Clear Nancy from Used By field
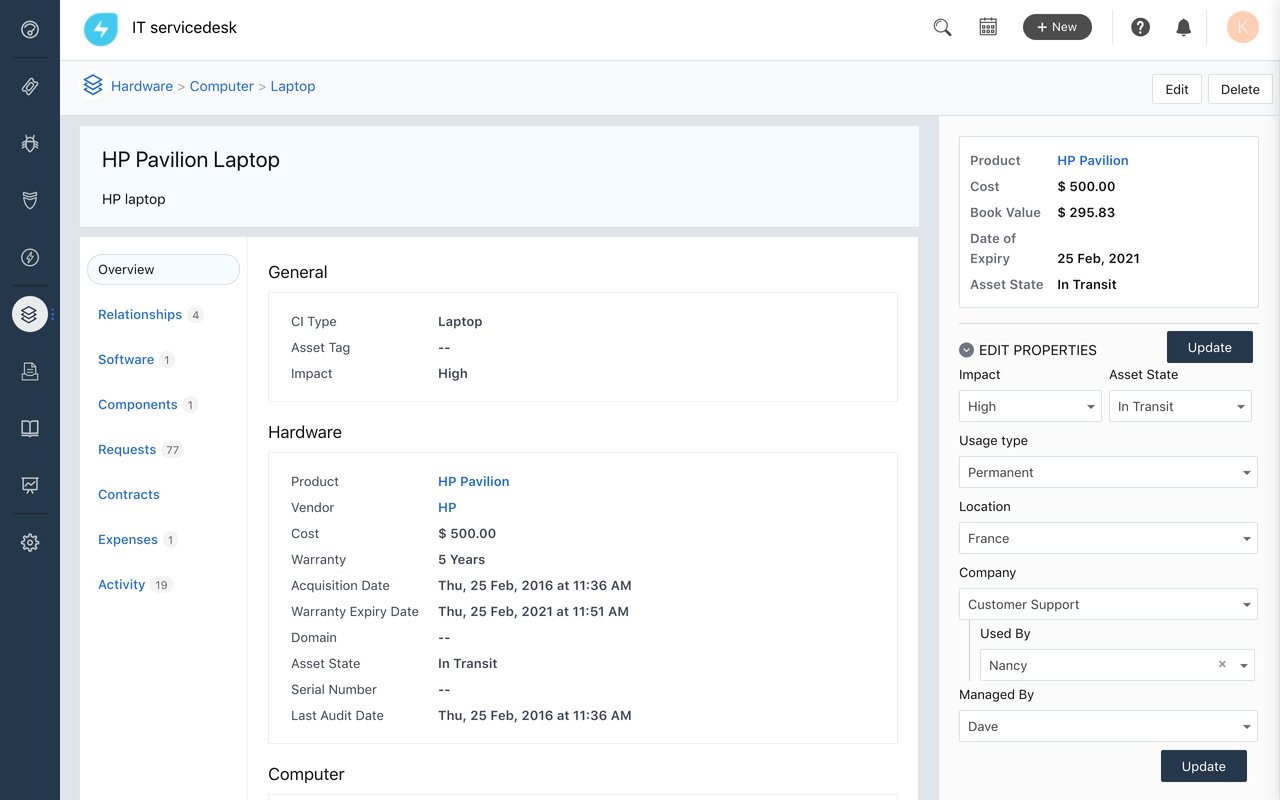 (1222, 664)
